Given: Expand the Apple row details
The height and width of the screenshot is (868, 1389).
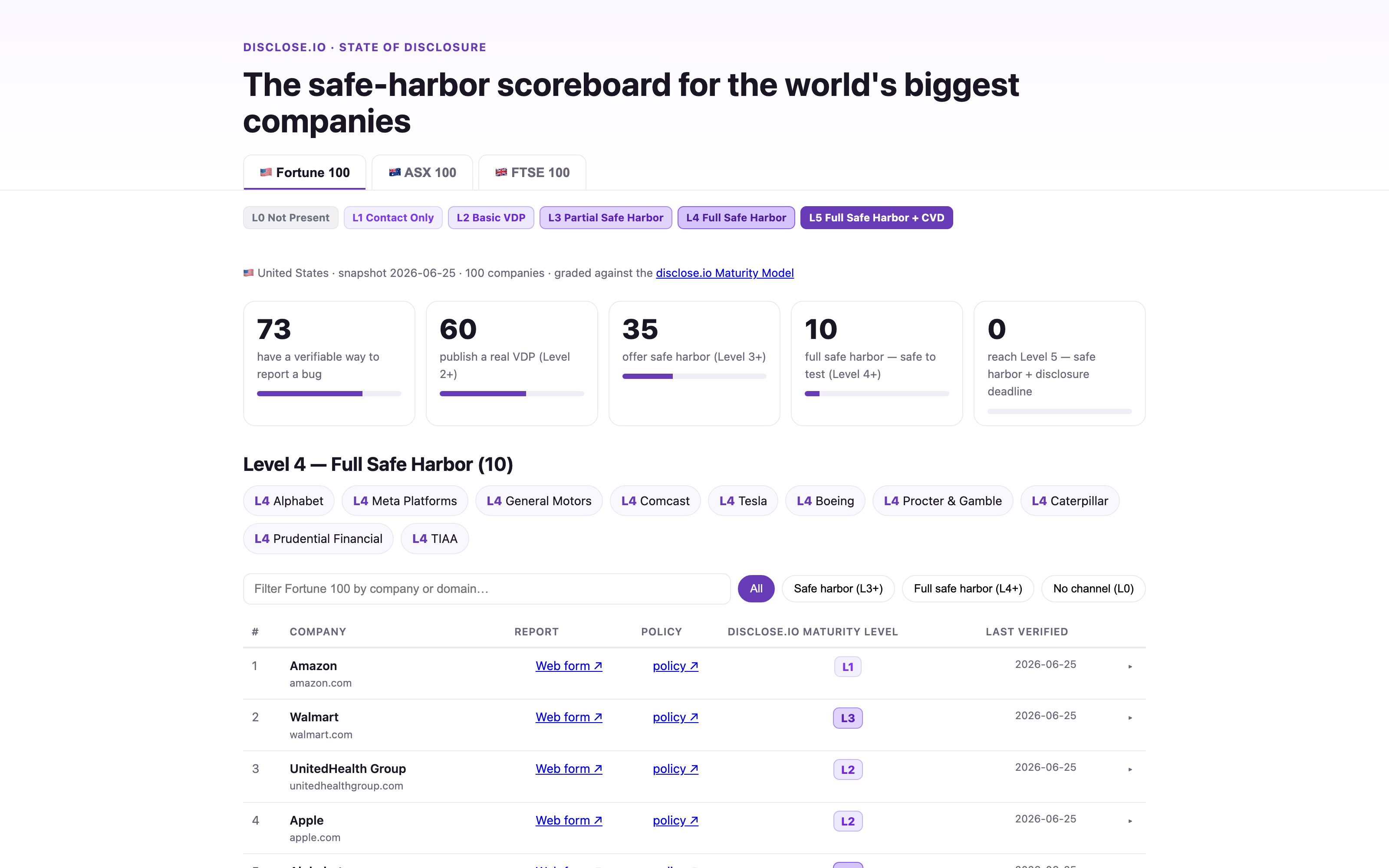Looking at the screenshot, I should (1130, 821).
